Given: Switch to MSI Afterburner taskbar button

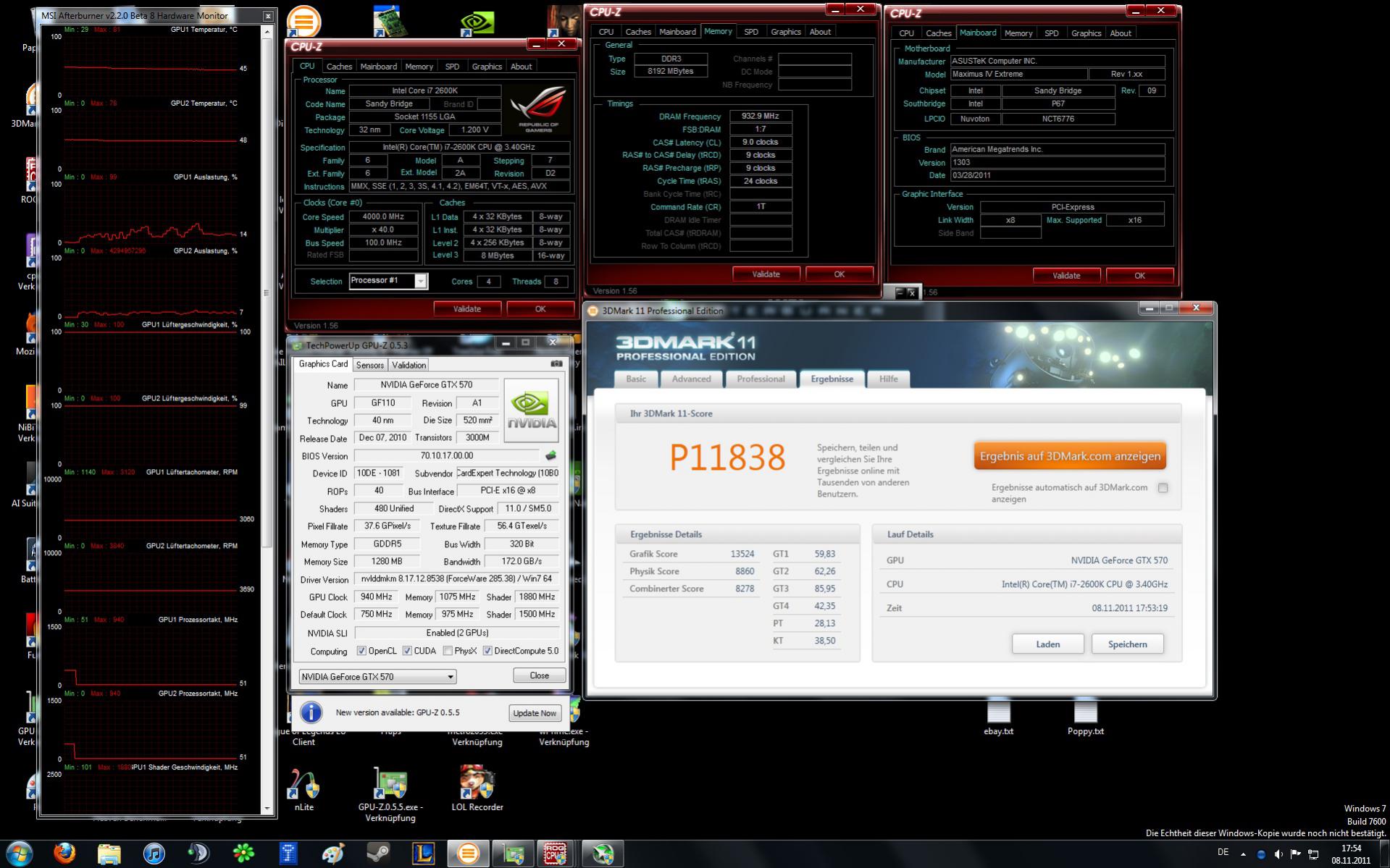Looking at the screenshot, I should pos(603,854).
